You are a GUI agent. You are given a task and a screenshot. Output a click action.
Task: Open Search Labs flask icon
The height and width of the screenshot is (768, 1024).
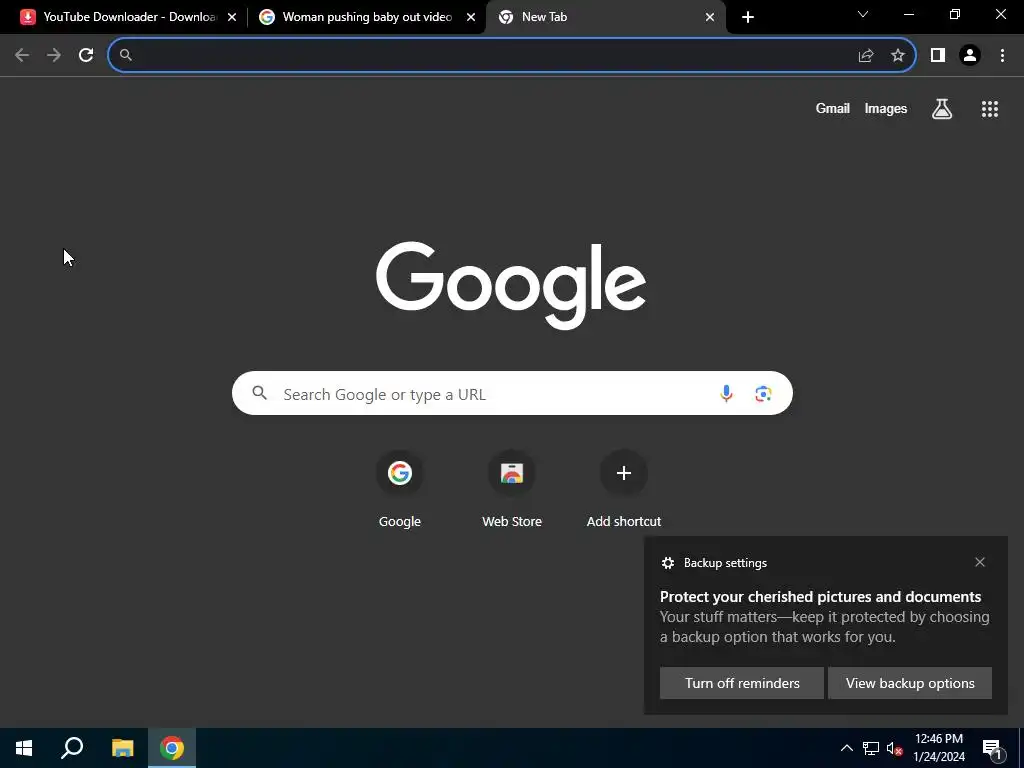(942, 109)
